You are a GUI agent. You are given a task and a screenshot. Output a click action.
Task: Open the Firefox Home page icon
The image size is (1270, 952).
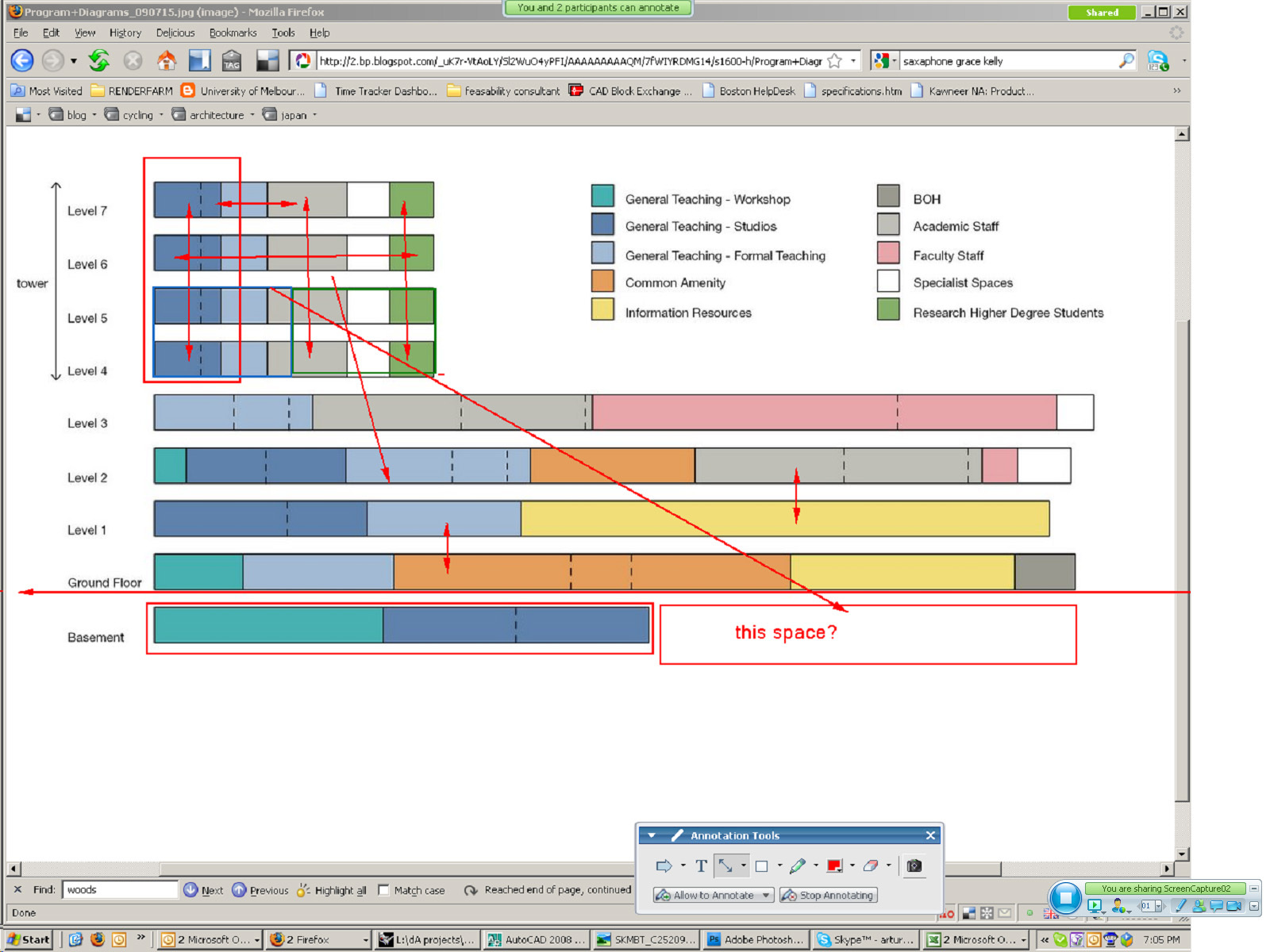(x=167, y=60)
